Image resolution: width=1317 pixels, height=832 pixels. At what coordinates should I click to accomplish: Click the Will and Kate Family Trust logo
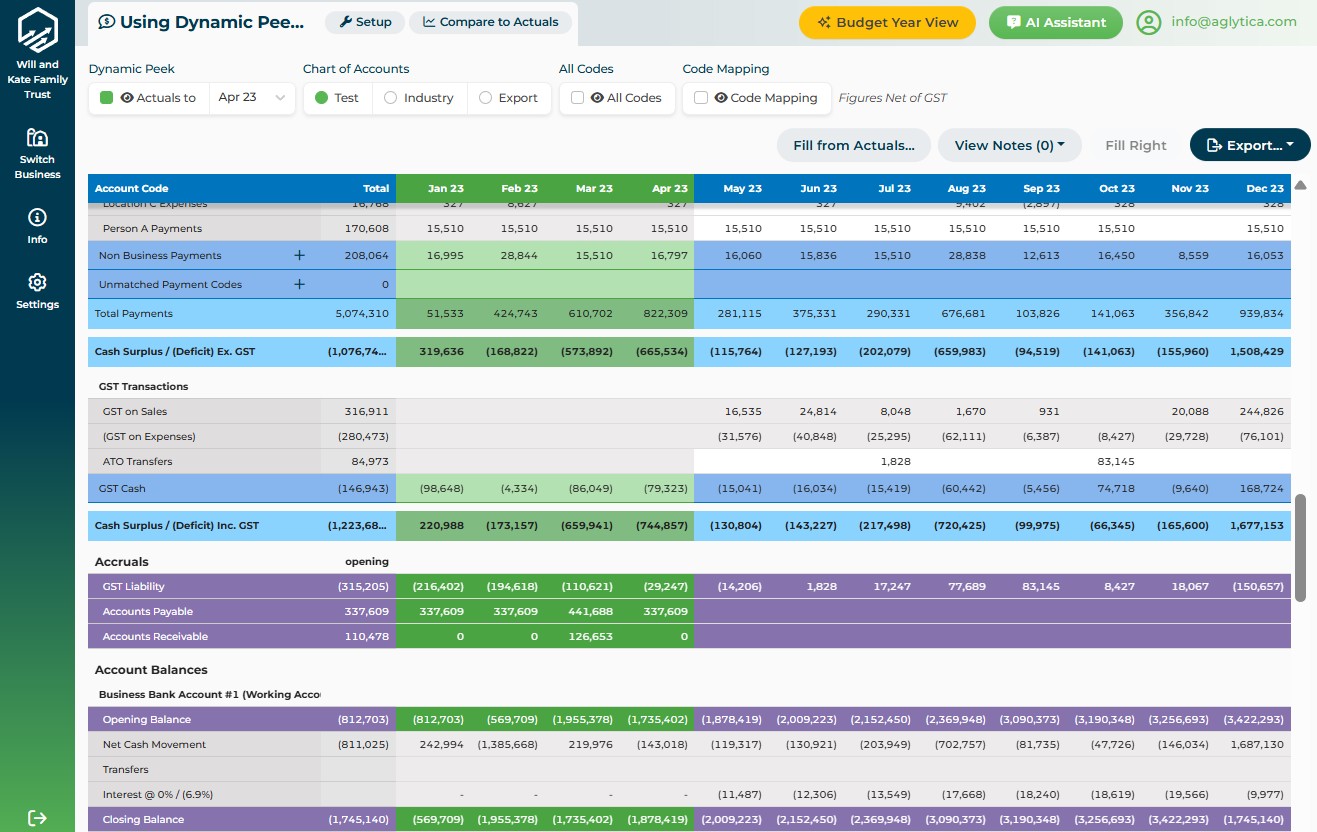(37, 30)
